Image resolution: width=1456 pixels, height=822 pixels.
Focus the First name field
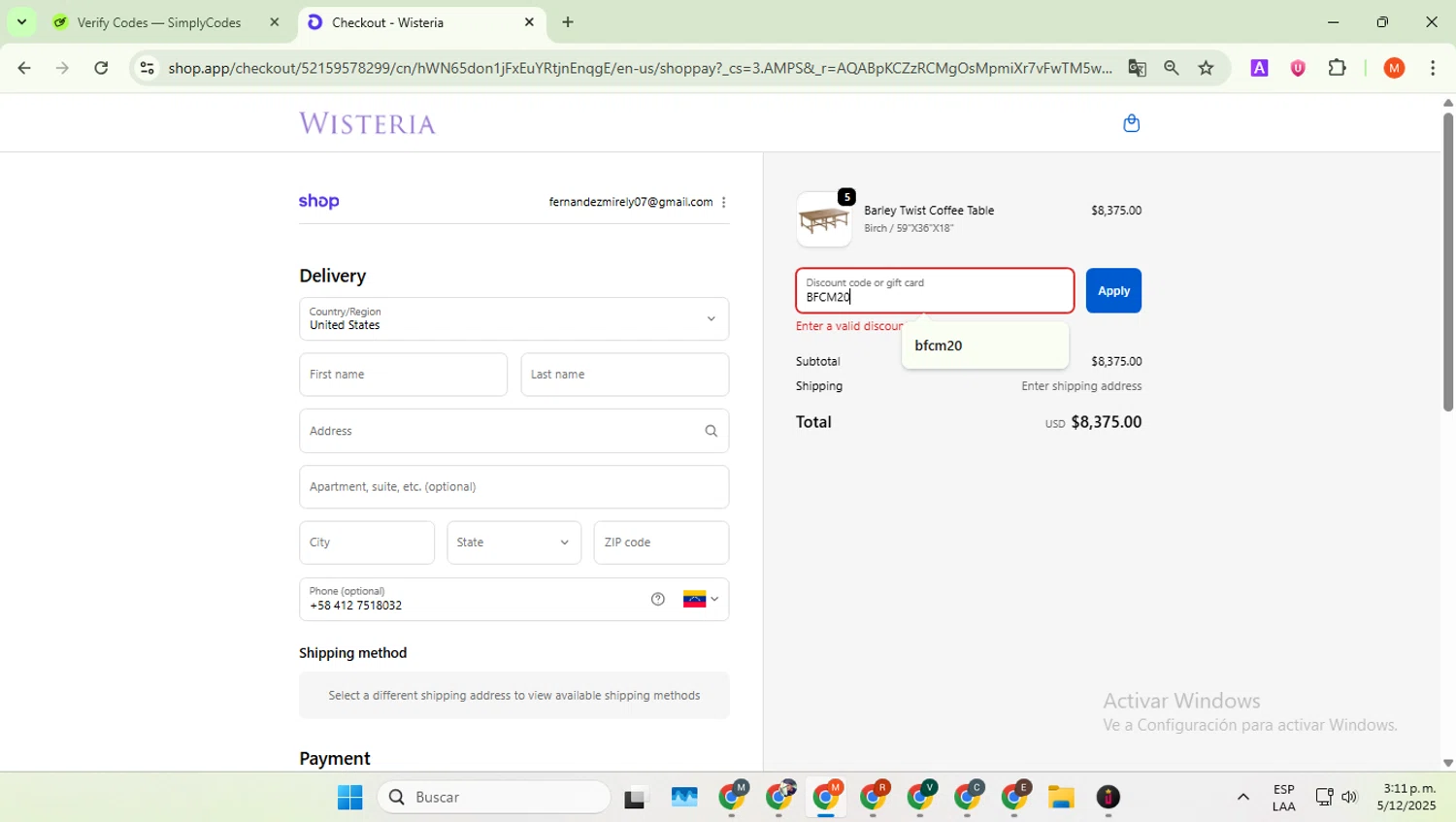coord(403,375)
